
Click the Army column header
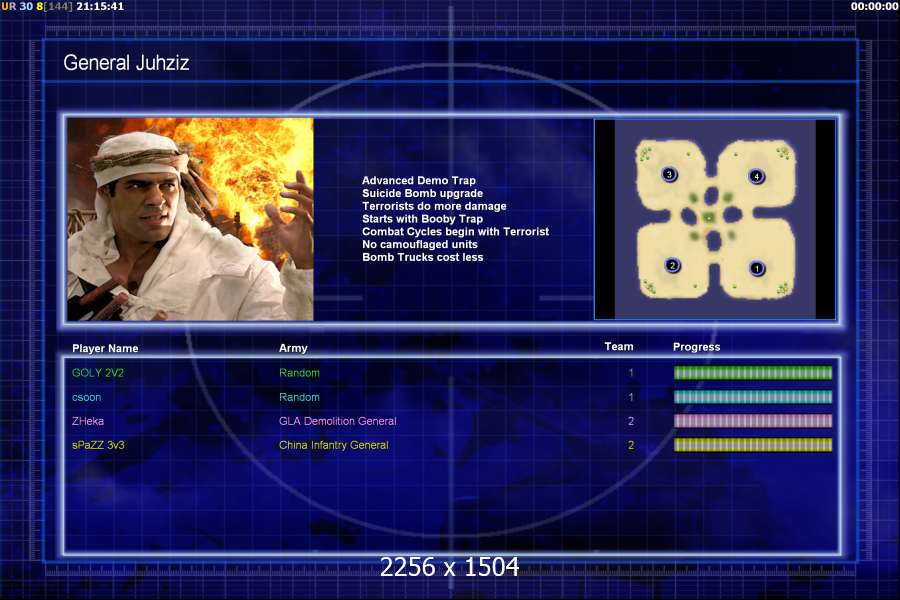click(293, 349)
